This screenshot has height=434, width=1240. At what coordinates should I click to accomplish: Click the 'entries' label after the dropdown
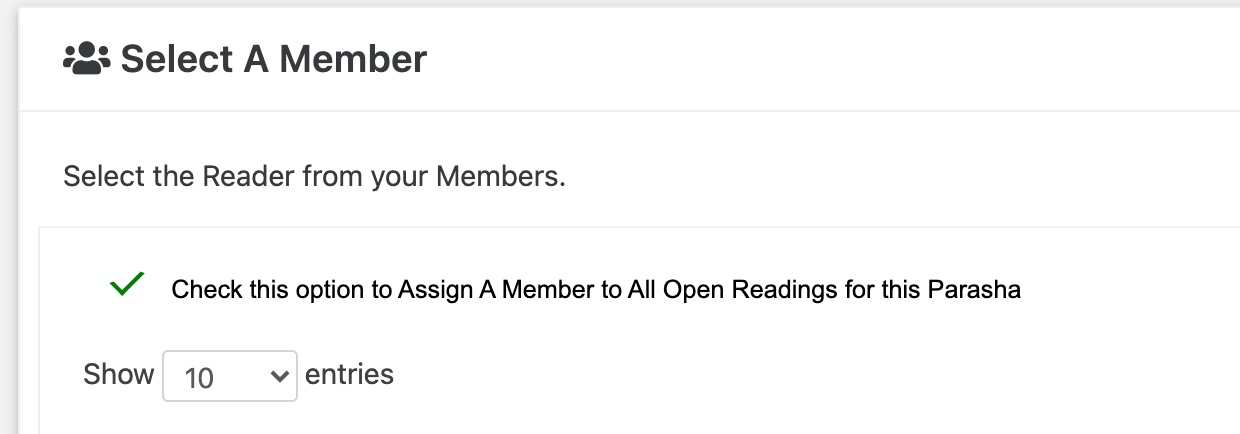349,375
